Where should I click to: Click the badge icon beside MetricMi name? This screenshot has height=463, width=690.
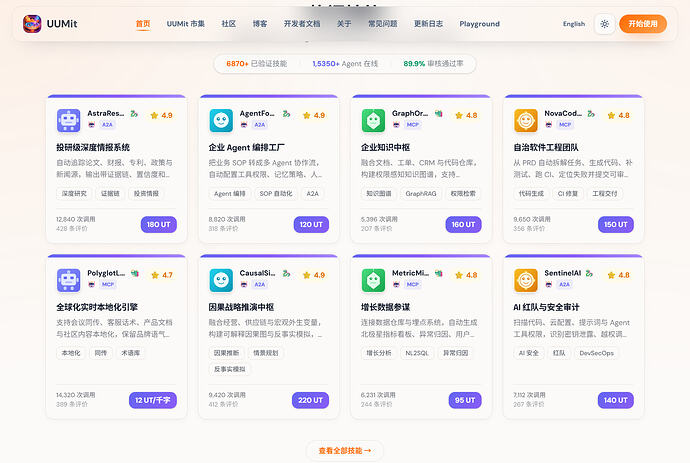(439, 274)
